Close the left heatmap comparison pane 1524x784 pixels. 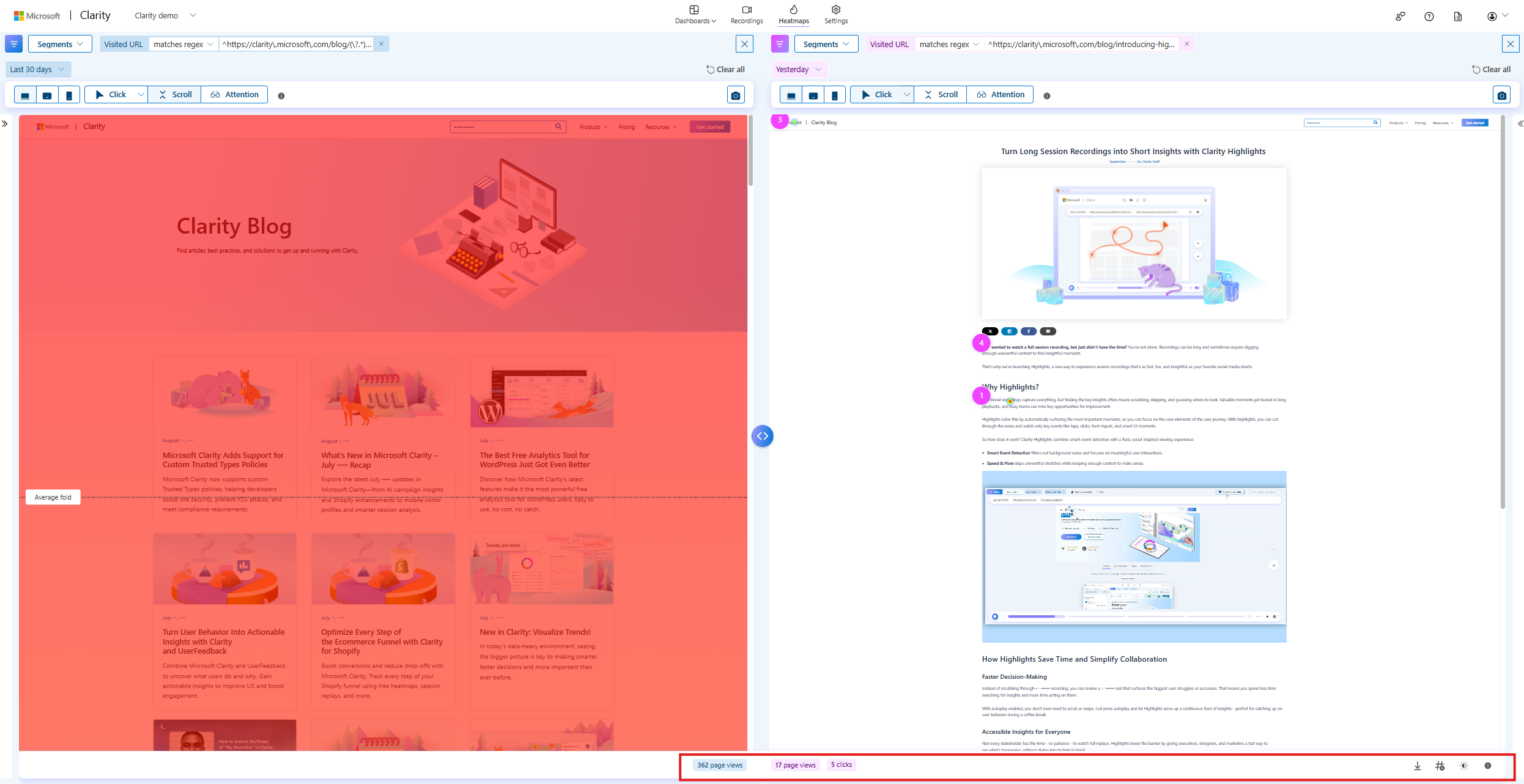point(744,44)
